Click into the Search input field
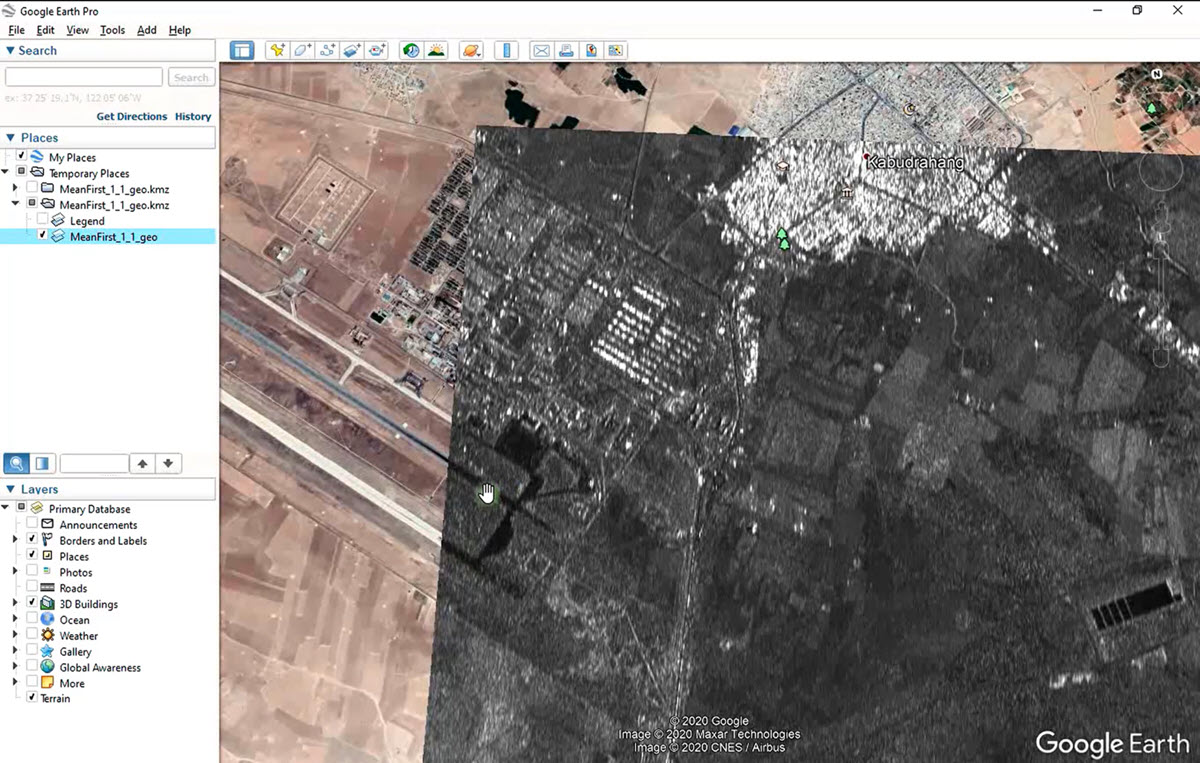The height and width of the screenshot is (763, 1200). coord(84,77)
